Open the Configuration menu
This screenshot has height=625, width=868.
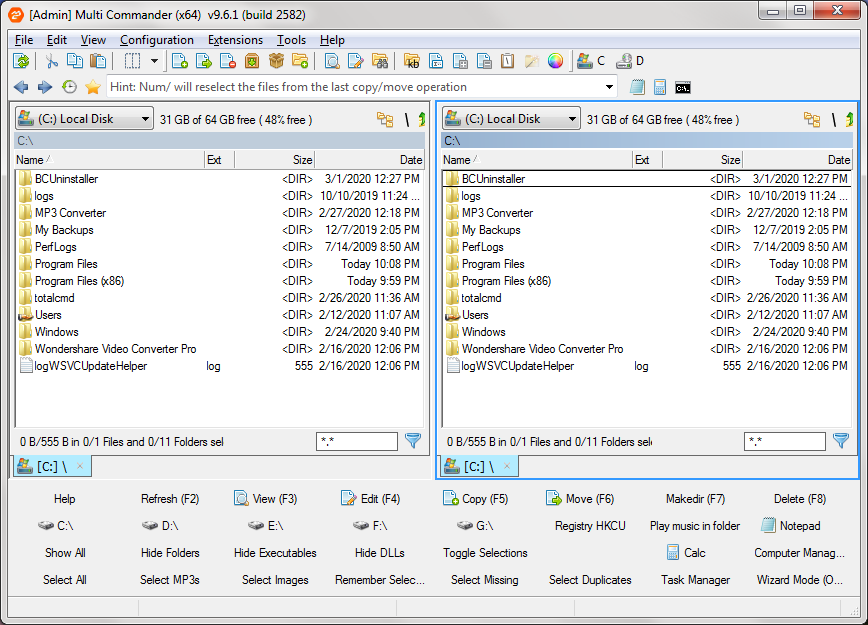pos(157,40)
